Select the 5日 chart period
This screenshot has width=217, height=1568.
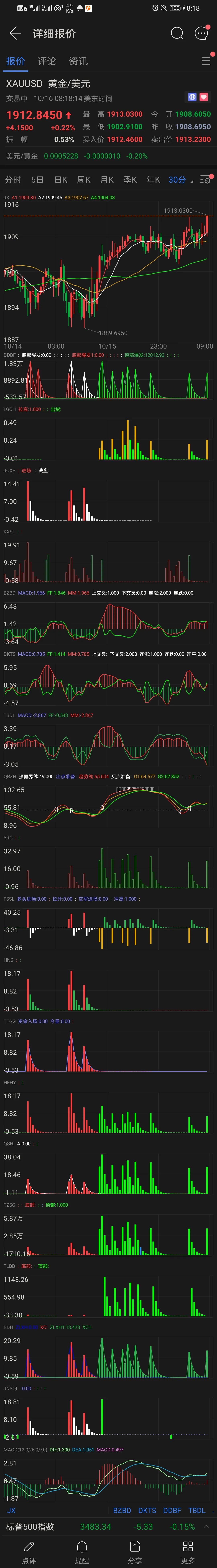37,180
